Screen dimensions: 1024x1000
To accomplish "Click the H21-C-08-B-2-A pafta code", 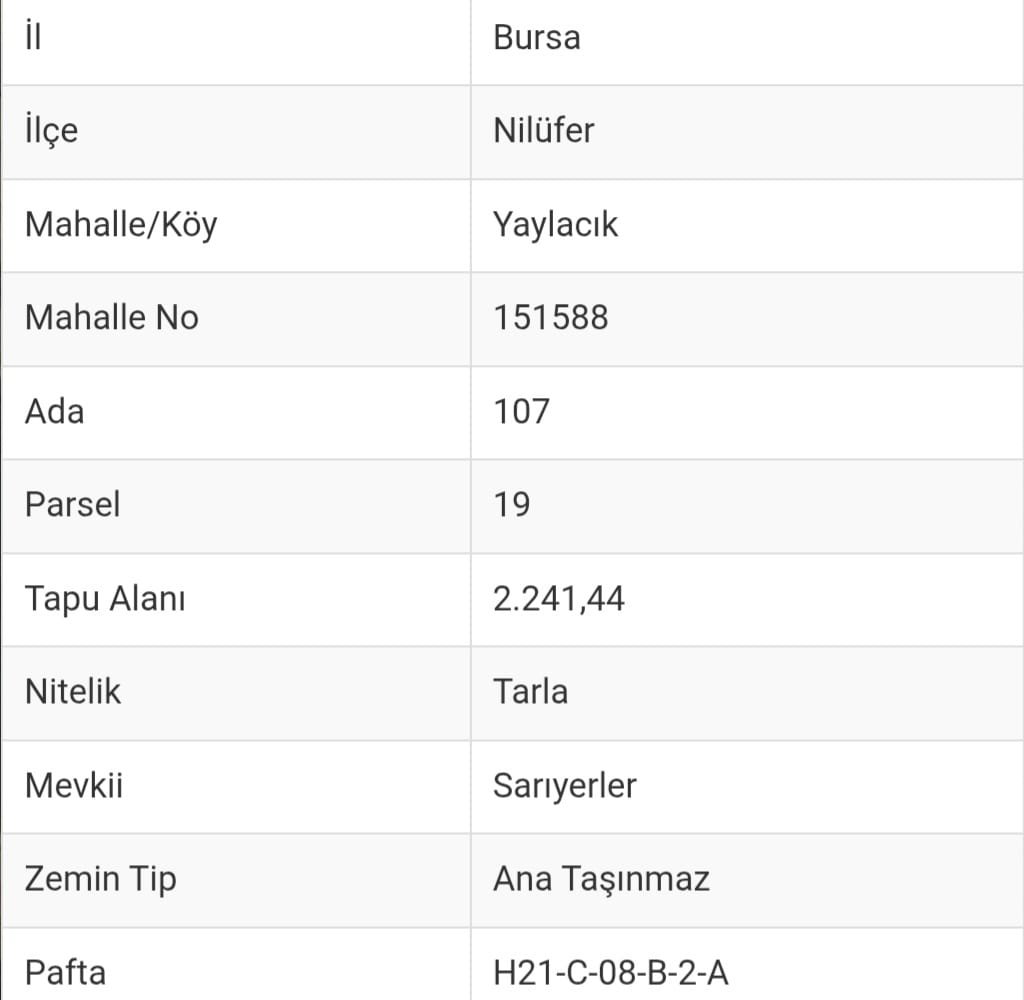I will [x=610, y=972].
